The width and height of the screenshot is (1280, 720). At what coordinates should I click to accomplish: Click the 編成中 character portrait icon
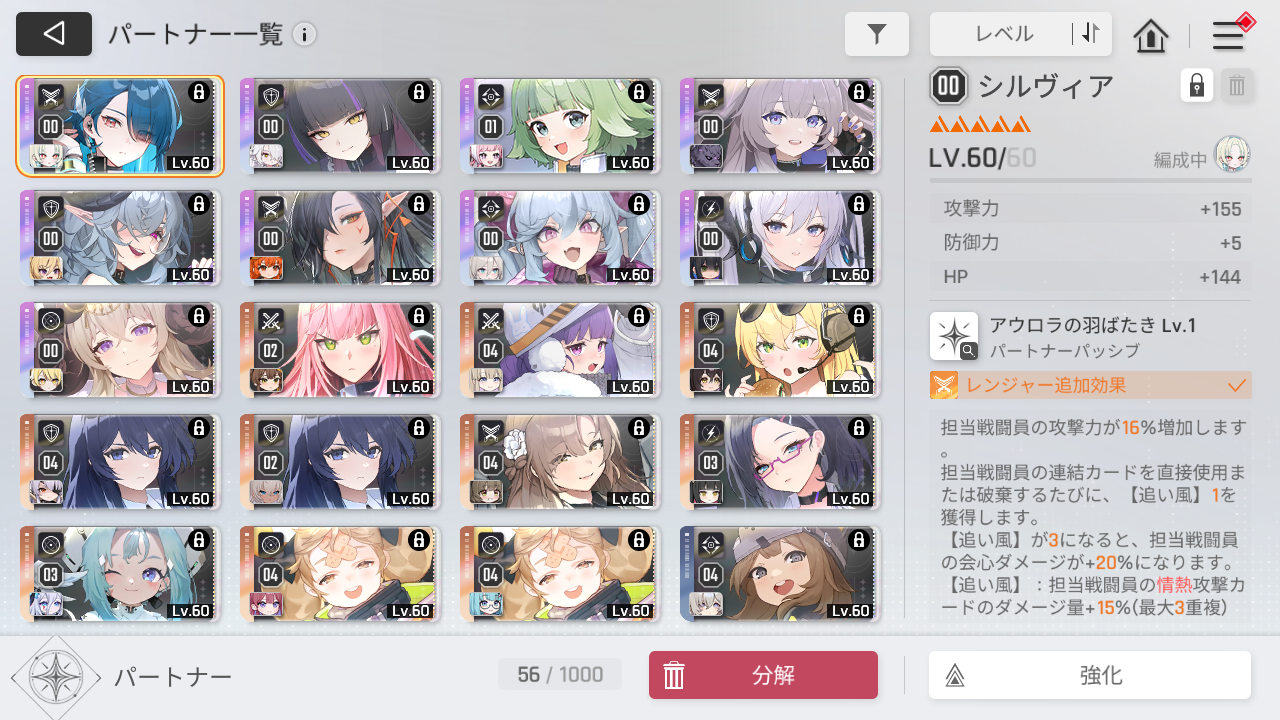pyautogui.click(x=1232, y=155)
